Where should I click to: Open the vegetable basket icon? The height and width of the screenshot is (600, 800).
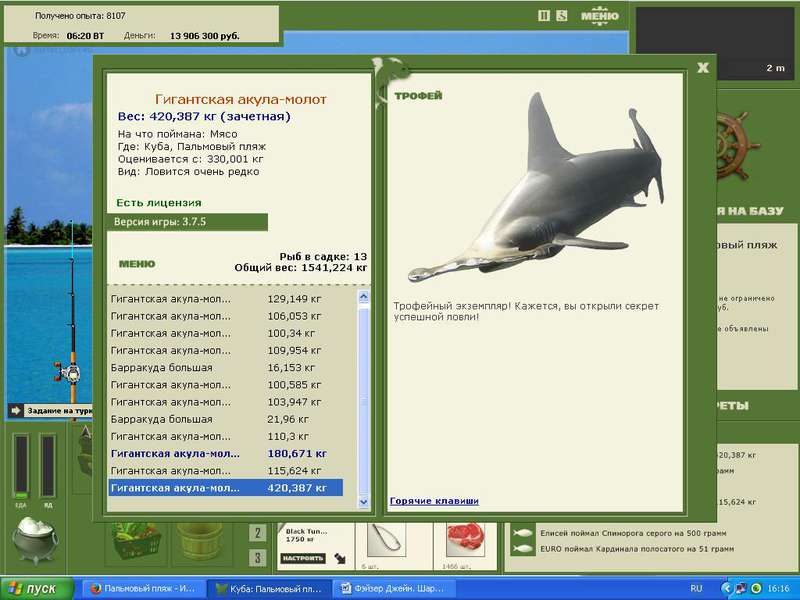coord(137,542)
